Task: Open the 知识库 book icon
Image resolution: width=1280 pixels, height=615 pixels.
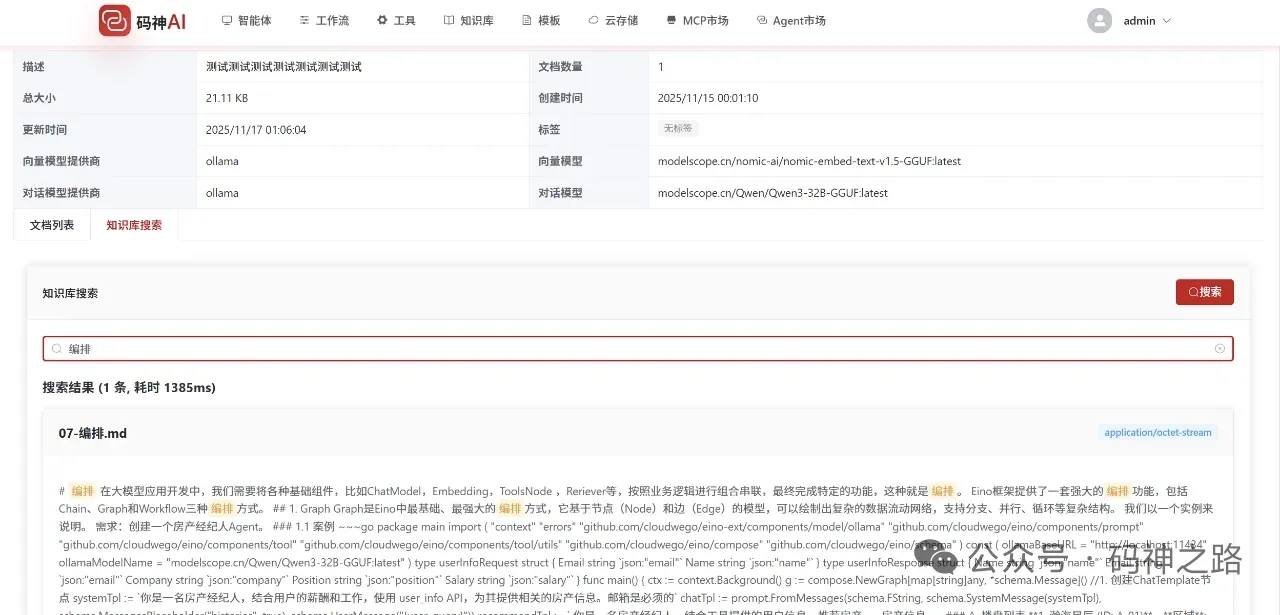Action: point(450,19)
